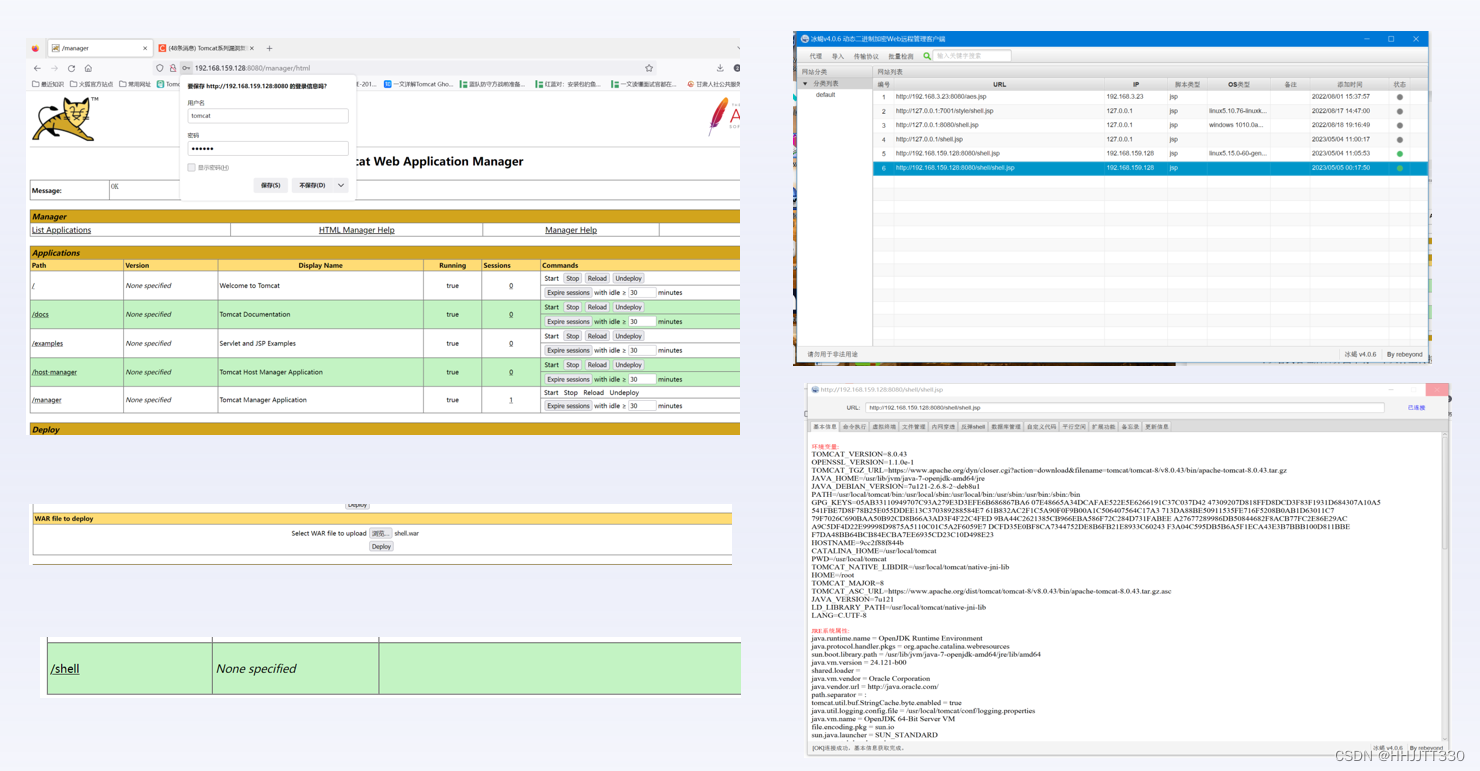1480x771 pixels.
Task: Focus the Behinder keyword search box
Action: click(972, 56)
